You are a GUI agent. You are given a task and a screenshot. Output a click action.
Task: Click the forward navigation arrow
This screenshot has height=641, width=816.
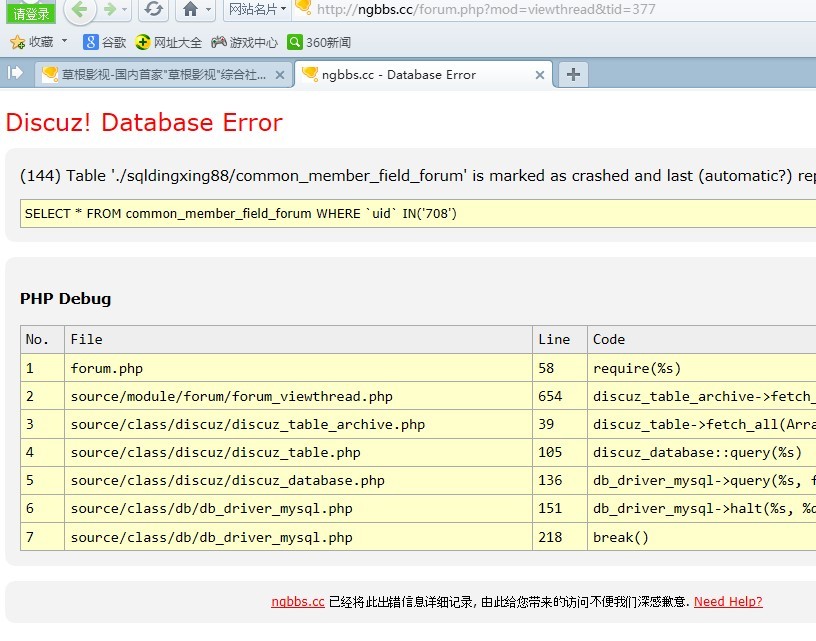point(111,10)
